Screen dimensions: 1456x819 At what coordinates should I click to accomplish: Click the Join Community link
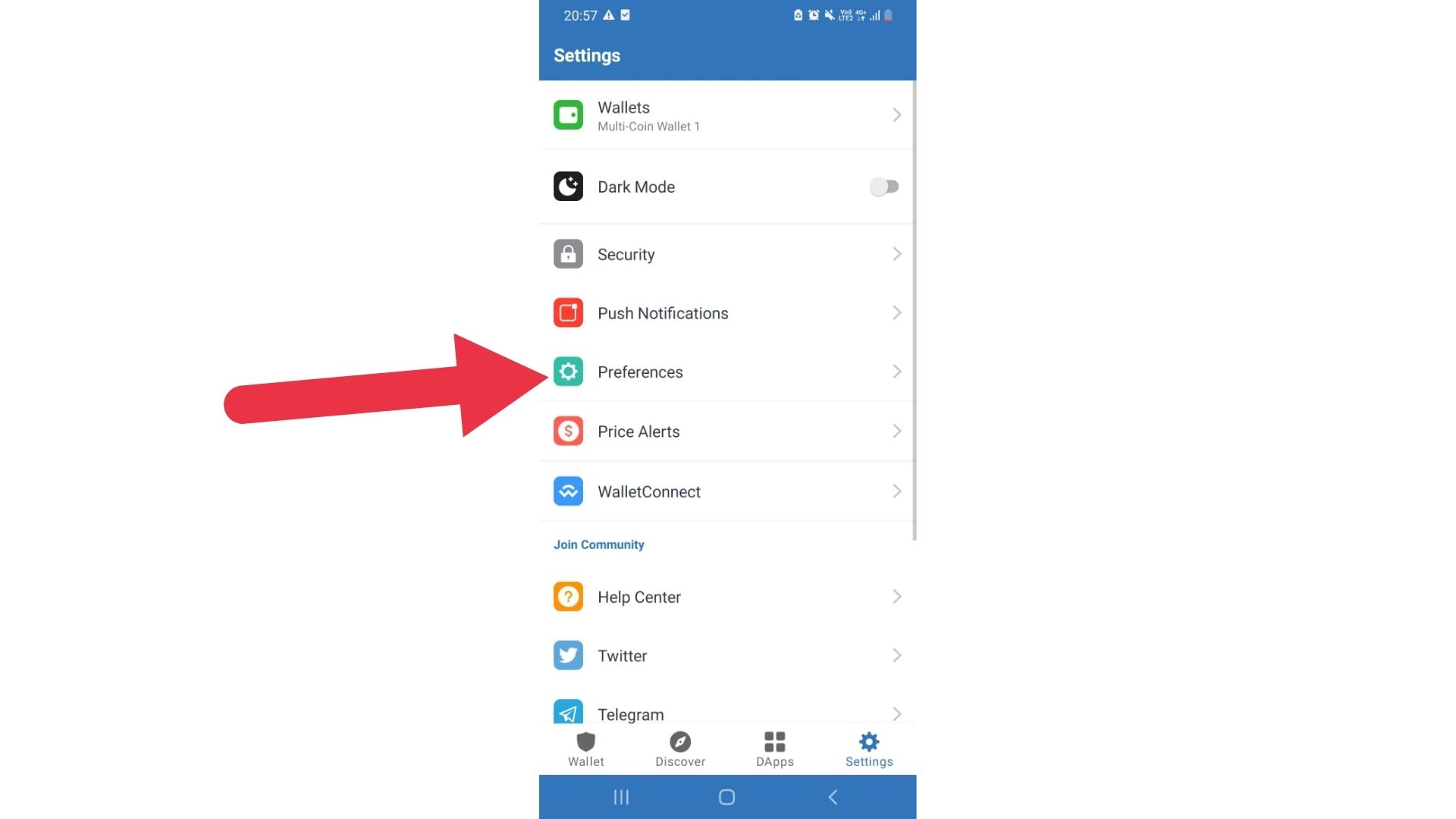pos(598,544)
